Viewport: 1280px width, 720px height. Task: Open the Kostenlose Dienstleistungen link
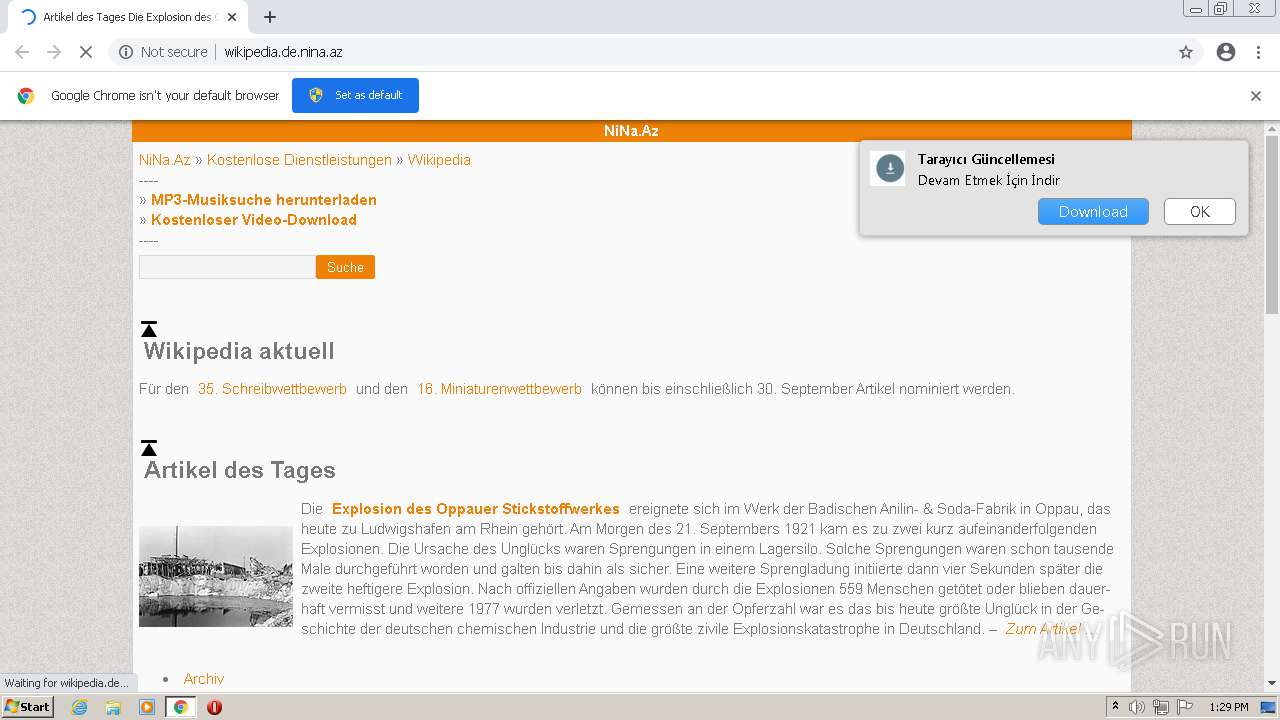coord(299,160)
